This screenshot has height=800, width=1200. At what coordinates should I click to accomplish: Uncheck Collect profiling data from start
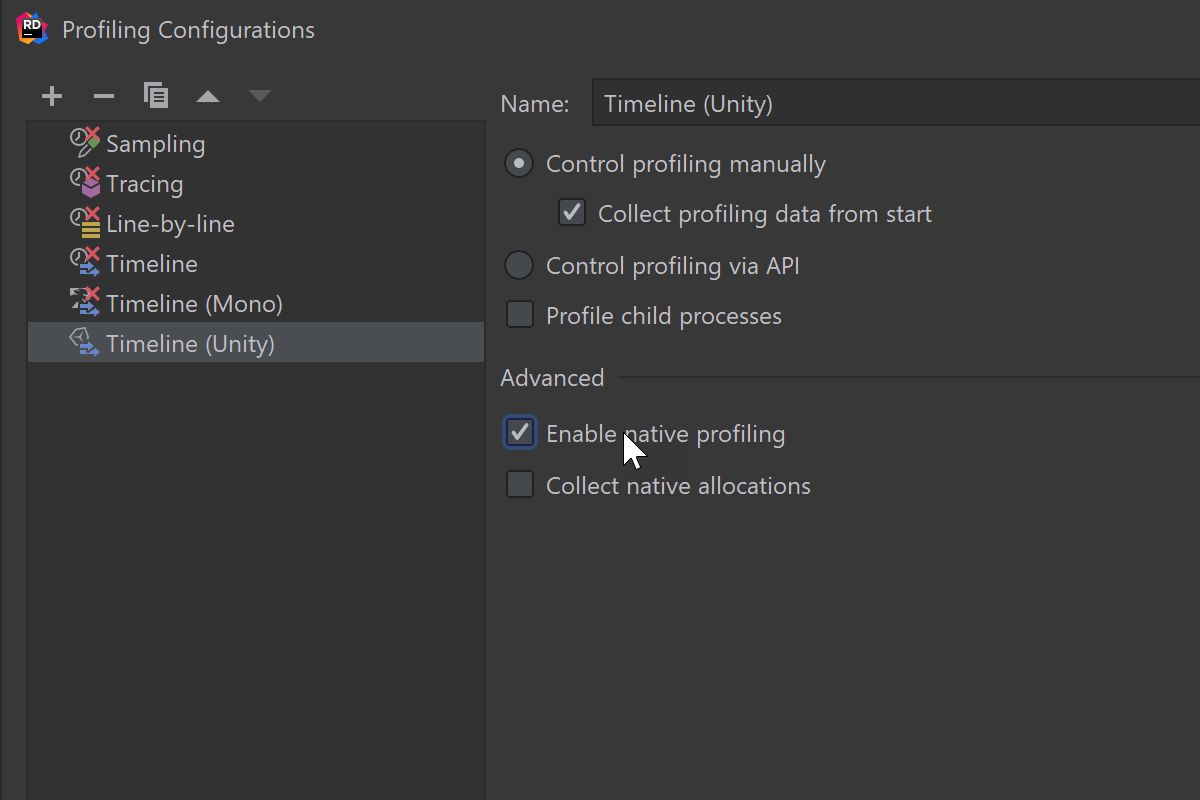click(572, 213)
